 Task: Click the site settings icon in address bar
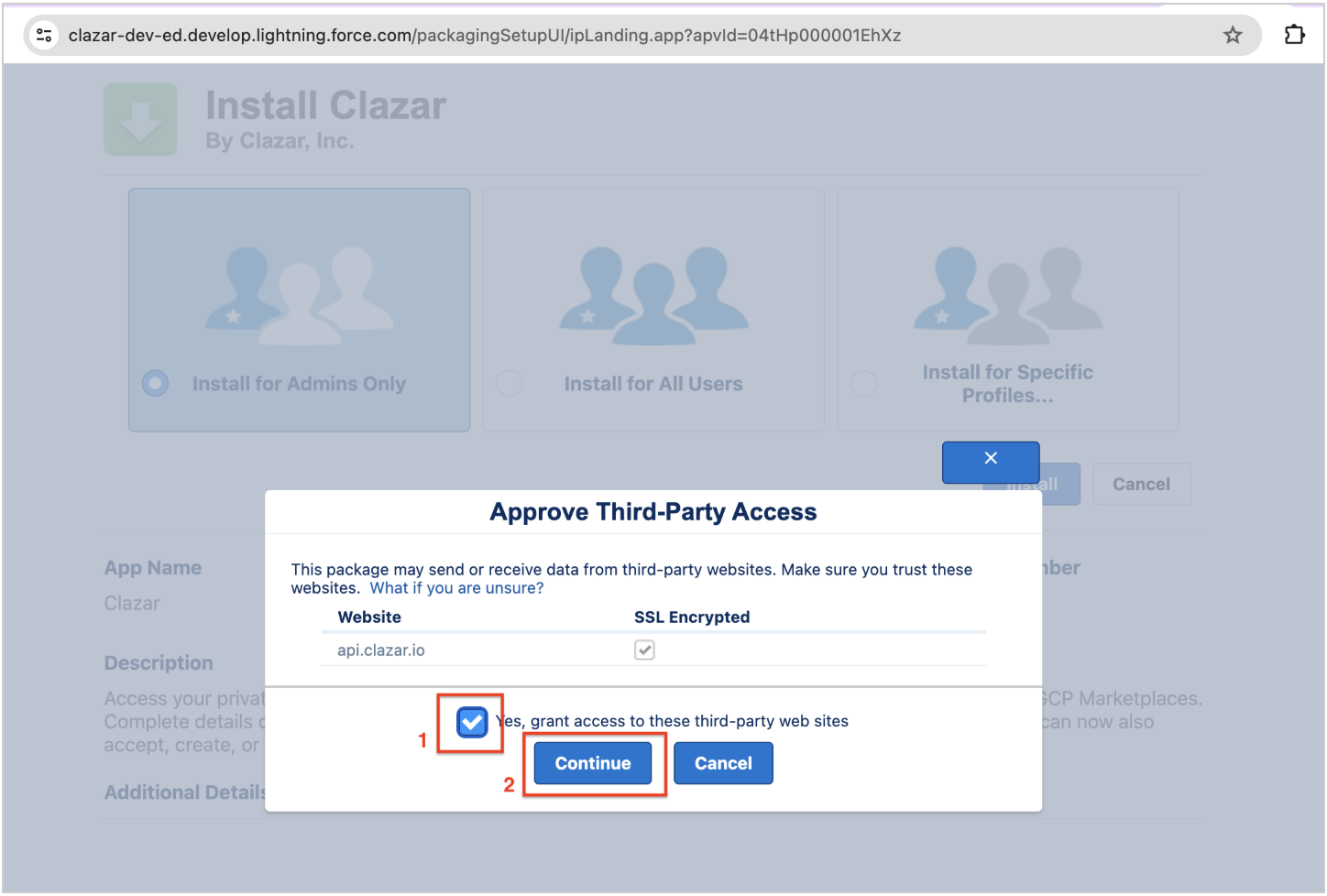click(43, 36)
